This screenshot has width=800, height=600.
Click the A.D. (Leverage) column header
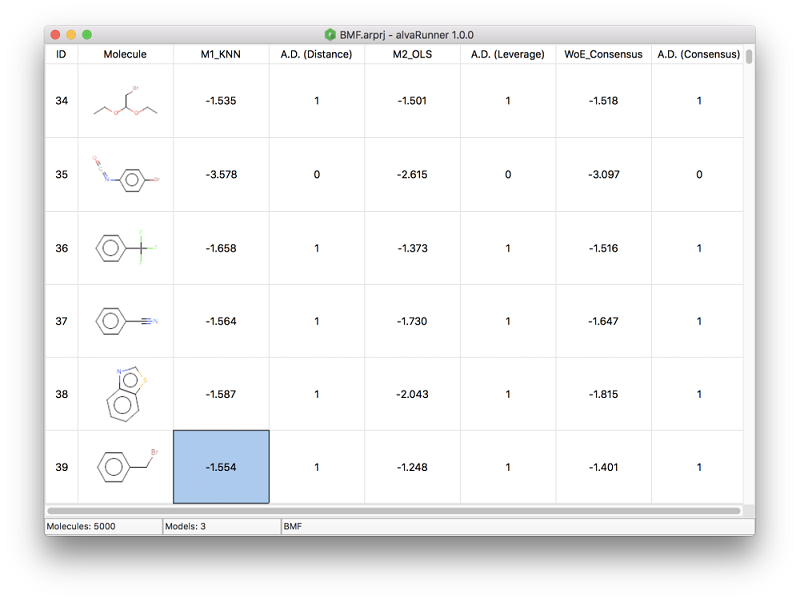pos(507,54)
